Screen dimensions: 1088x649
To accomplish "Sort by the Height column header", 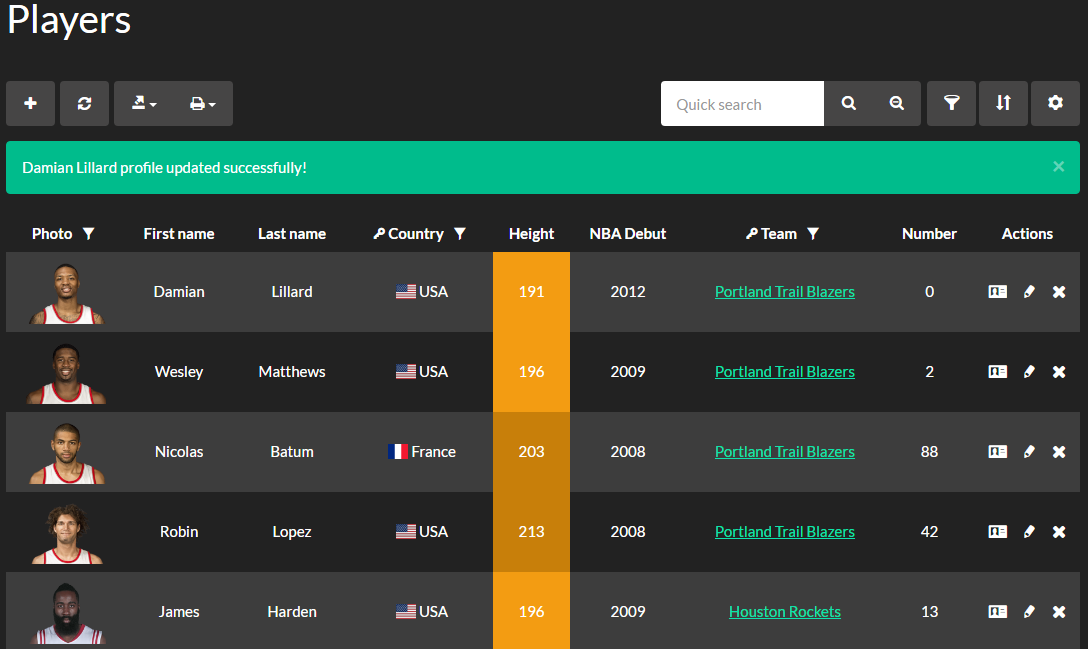I will click(x=531, y=234).
